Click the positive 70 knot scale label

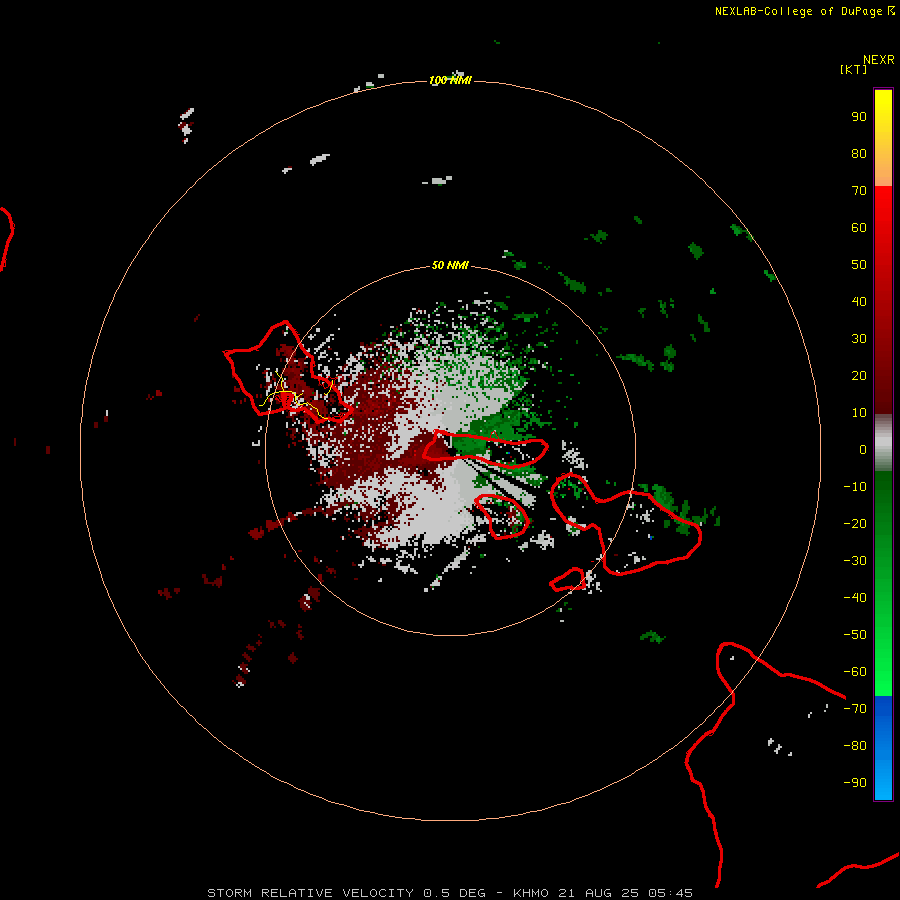pos(859,191)
